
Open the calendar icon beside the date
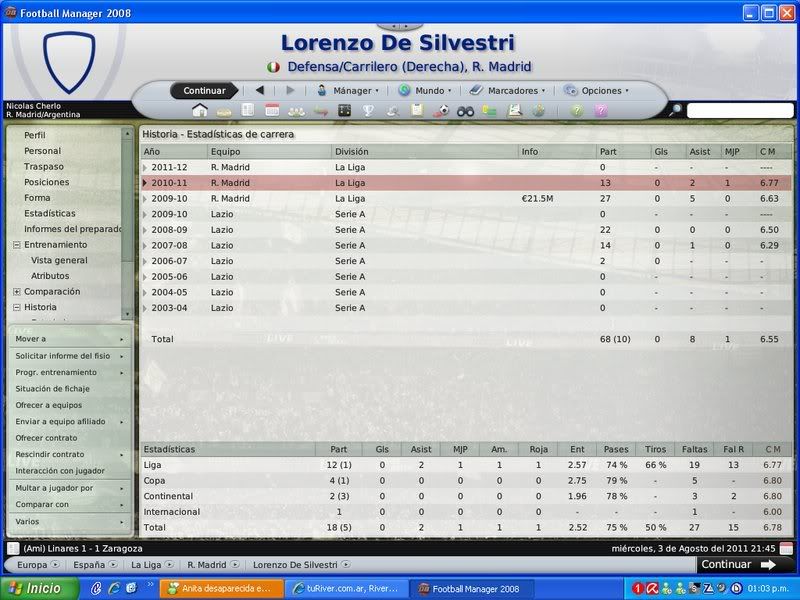(786, 548)
